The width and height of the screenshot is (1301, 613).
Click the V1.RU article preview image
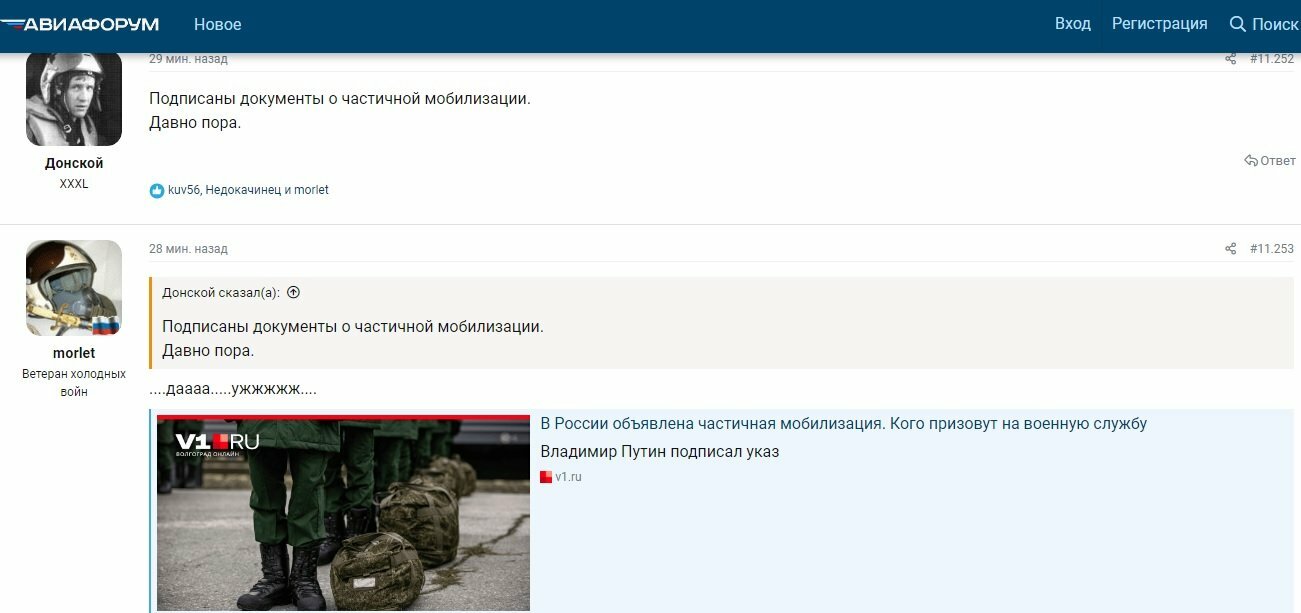pos(343,513)
